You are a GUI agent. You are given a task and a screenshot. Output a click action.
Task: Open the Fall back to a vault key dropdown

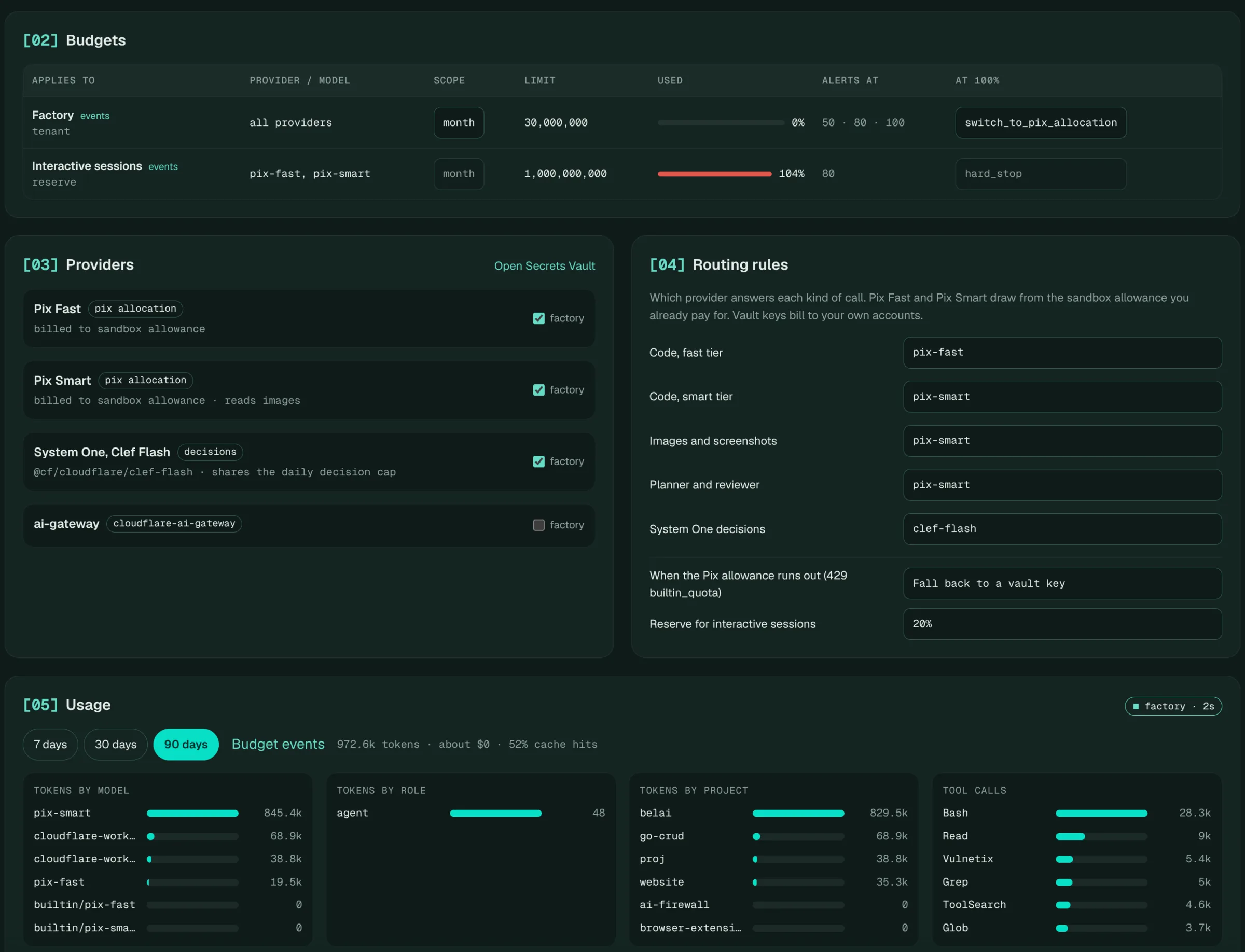[1062, 584]
